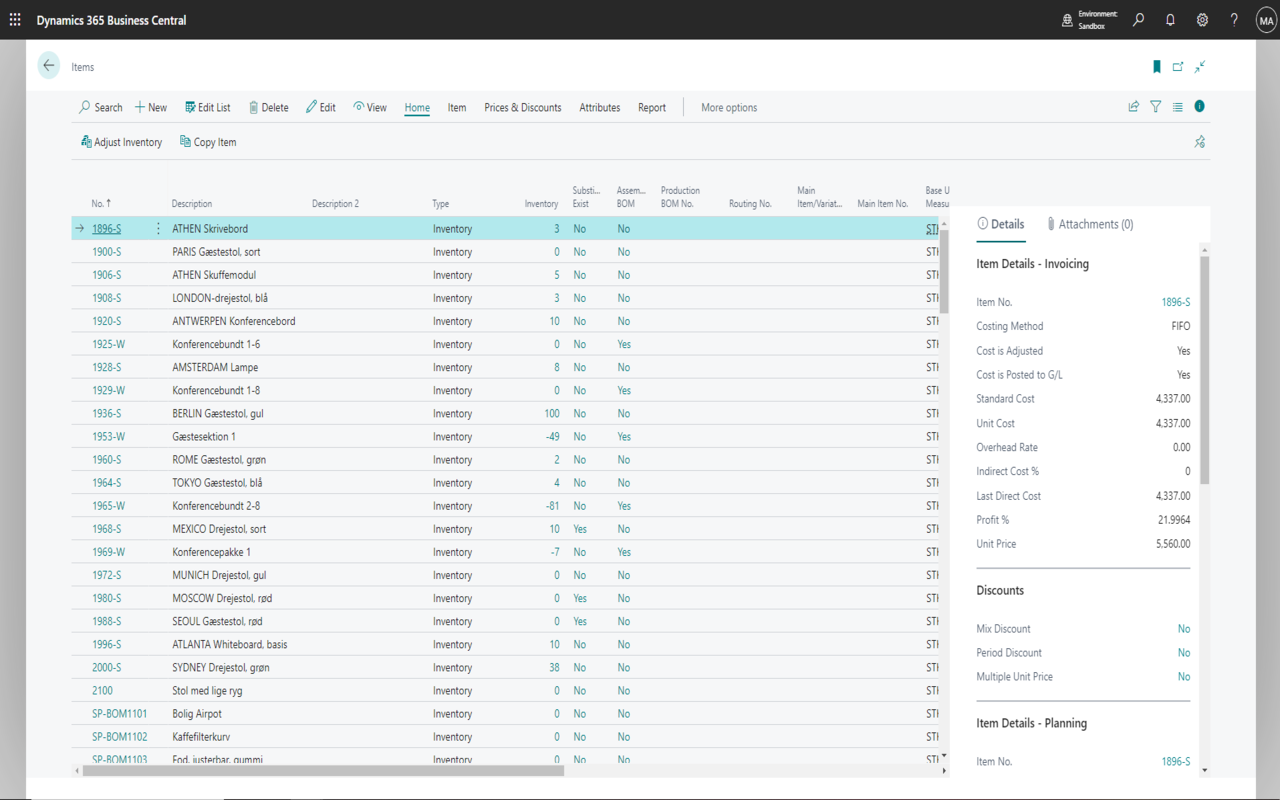Click the back arrow next to Items
Viewport: 1280px width, 800px height.
[x=49, y=66]
